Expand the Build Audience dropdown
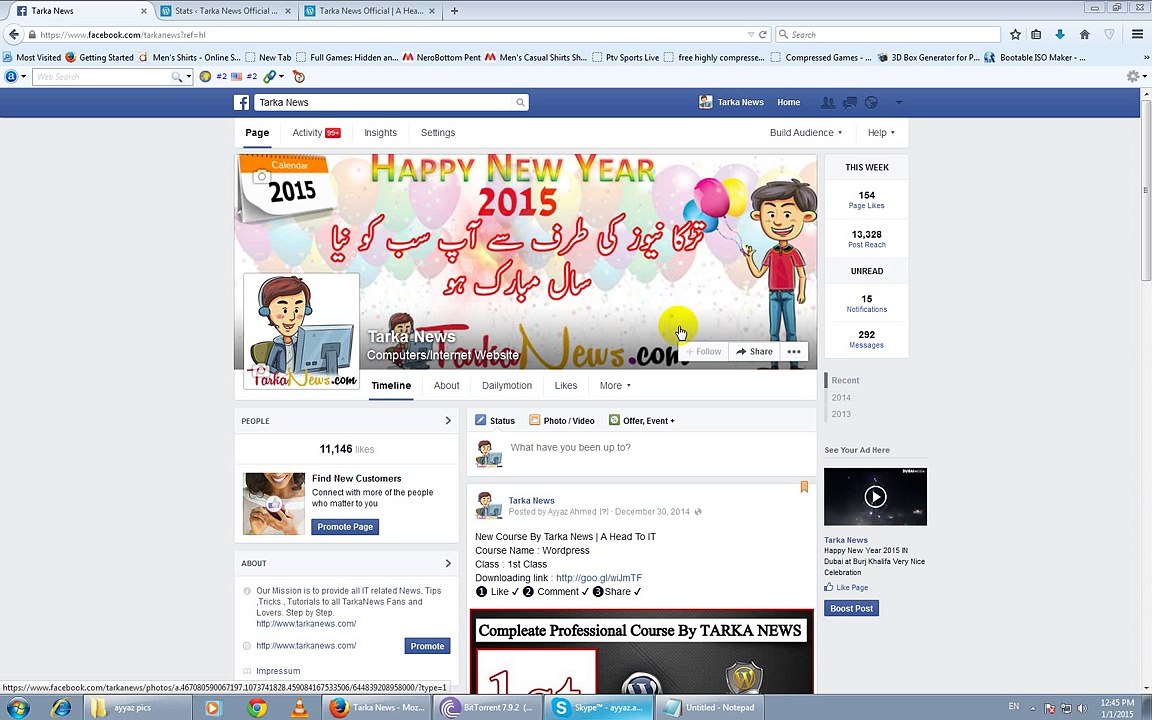1152x720 pixels. pos(806,133)
